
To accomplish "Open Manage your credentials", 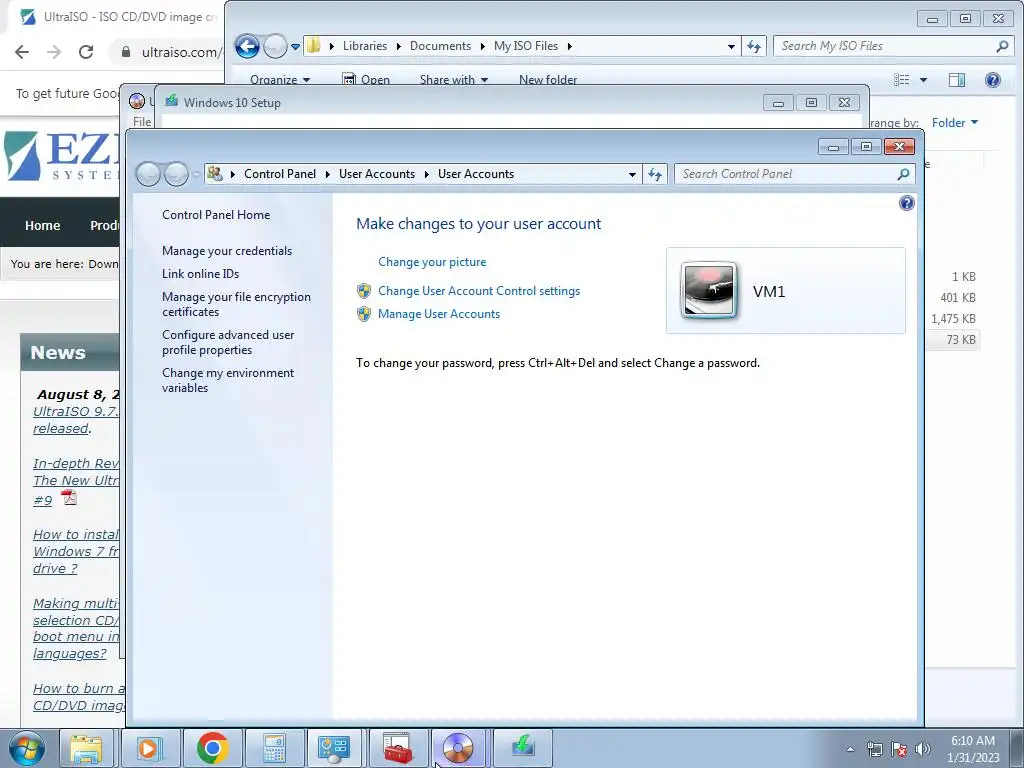I will (x=227, y=251).
